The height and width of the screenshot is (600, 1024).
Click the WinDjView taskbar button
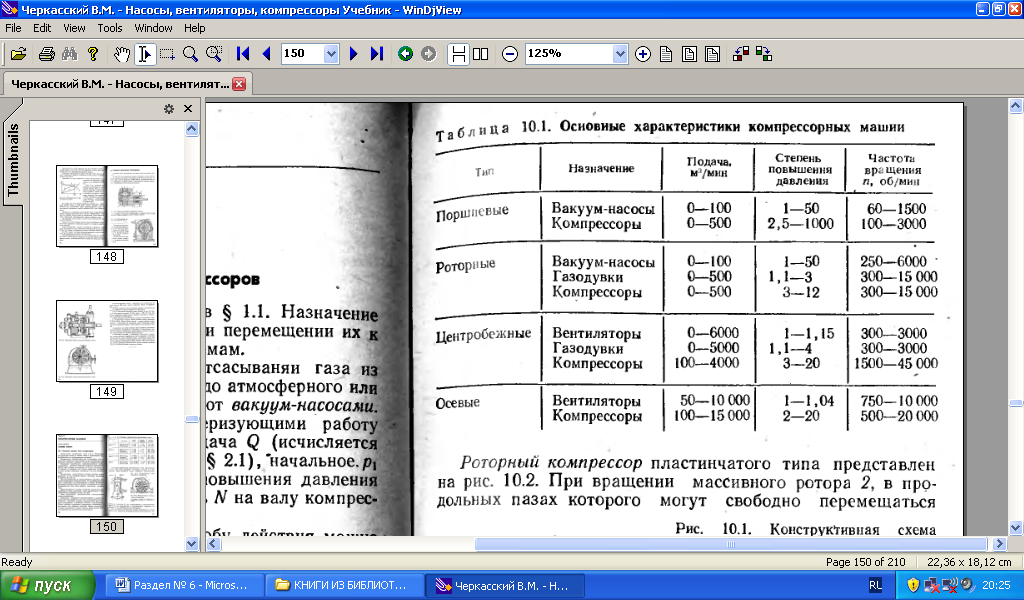point(505,586)
